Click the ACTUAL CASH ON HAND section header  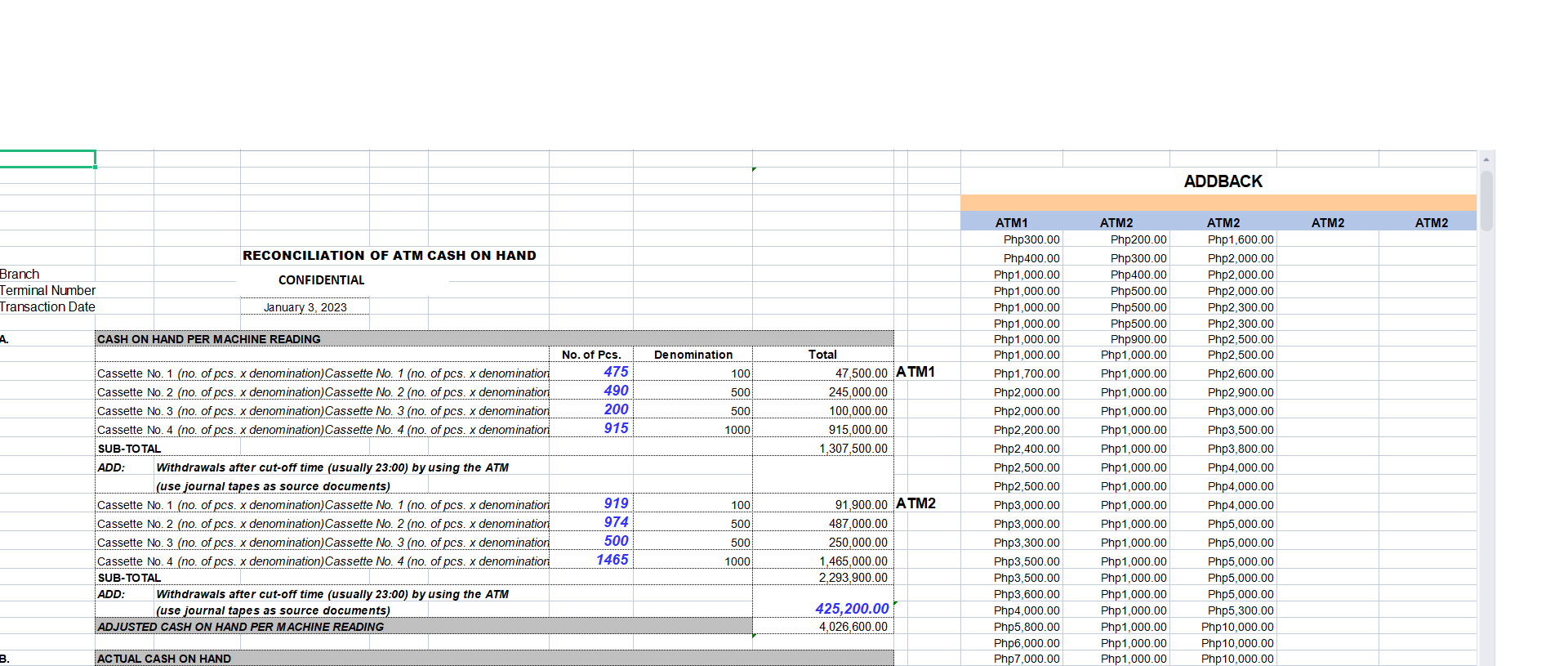coord(494,659)
